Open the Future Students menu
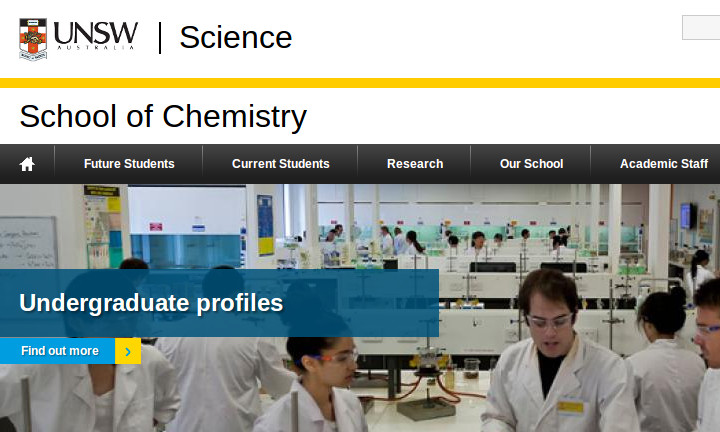This screenshot has width=720, height=432. 129,164
